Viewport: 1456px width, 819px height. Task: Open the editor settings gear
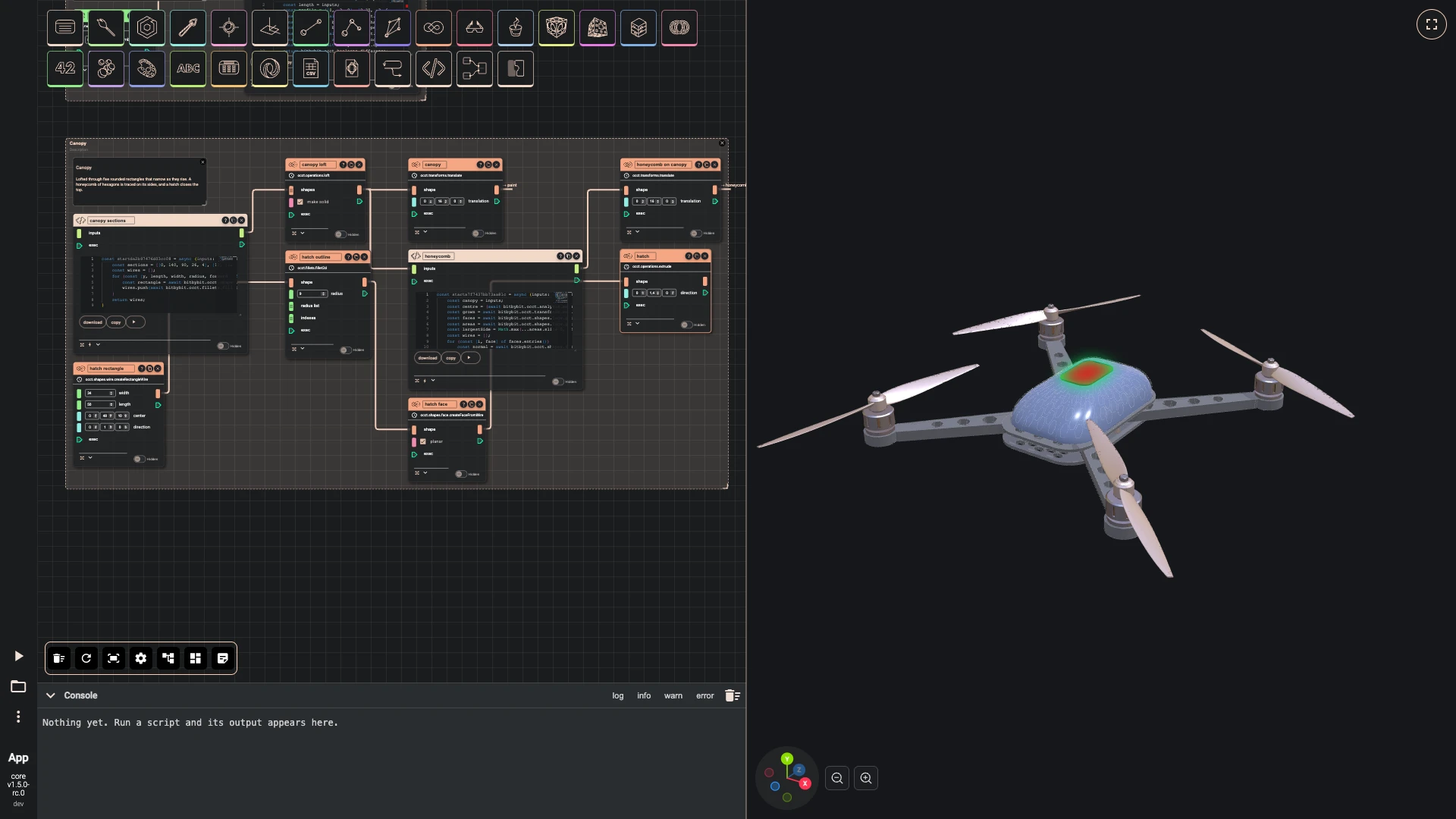click(141, 658)
